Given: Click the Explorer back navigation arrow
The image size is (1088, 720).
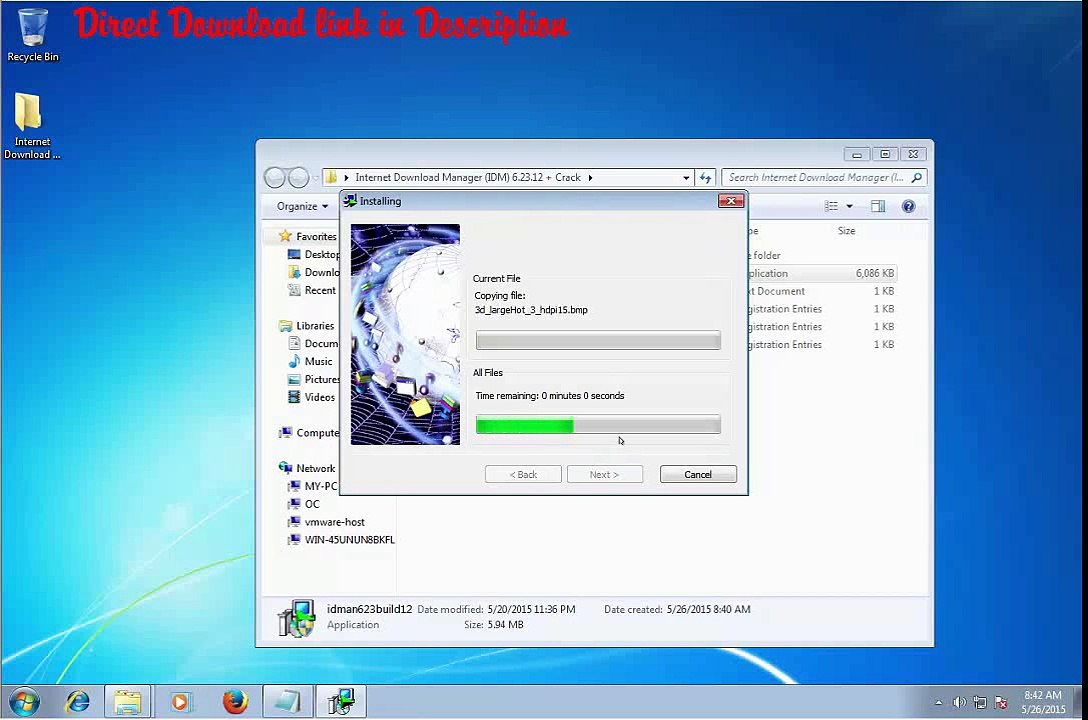Looking at the screenshot, I should [275, 178].
